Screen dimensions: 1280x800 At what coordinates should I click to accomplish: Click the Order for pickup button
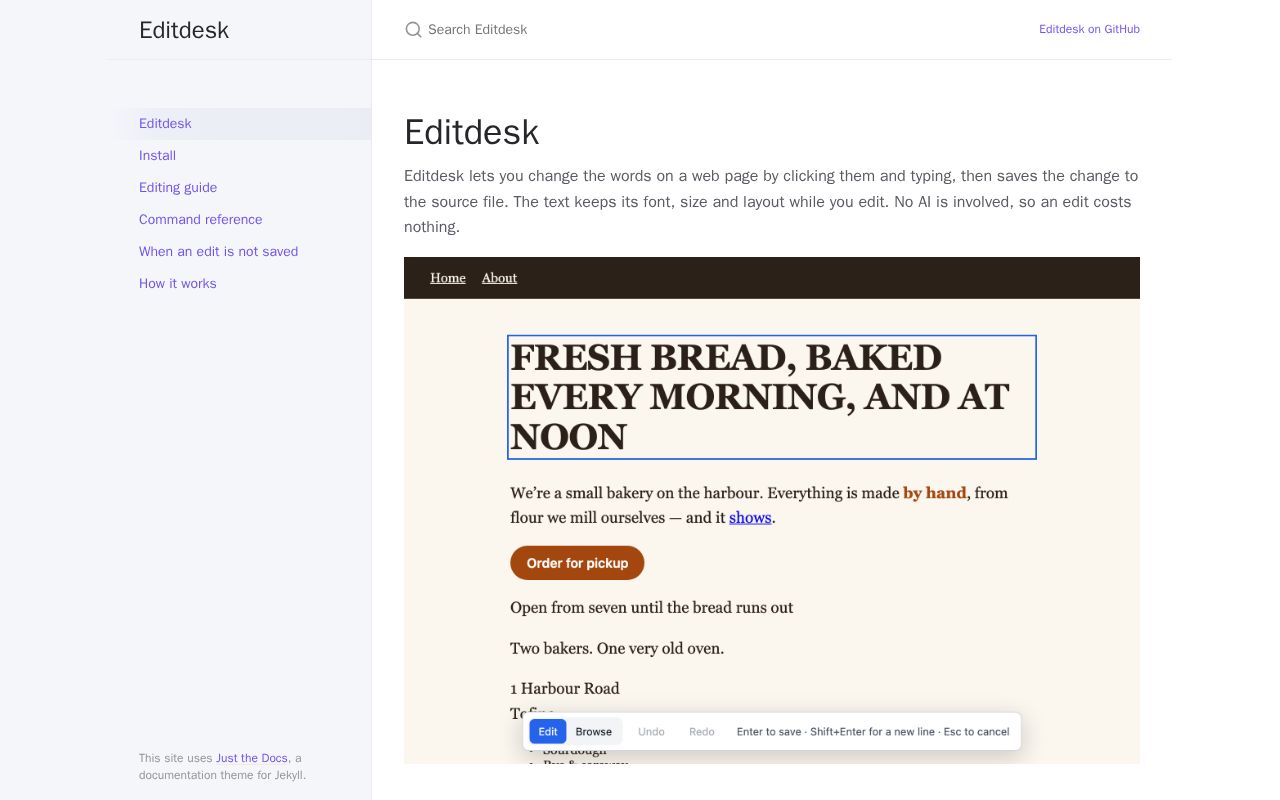(577, 563)
